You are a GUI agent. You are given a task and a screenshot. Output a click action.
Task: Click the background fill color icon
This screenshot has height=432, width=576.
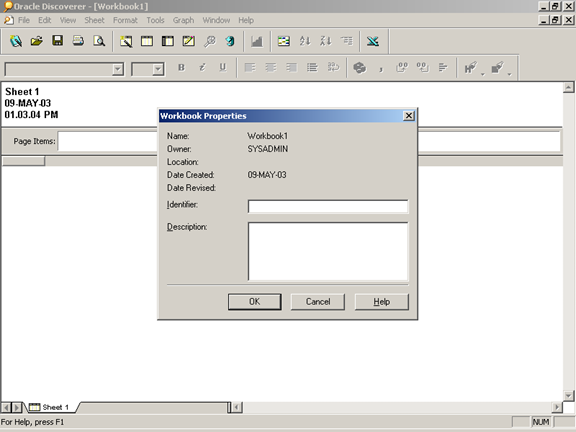[497, 68]
